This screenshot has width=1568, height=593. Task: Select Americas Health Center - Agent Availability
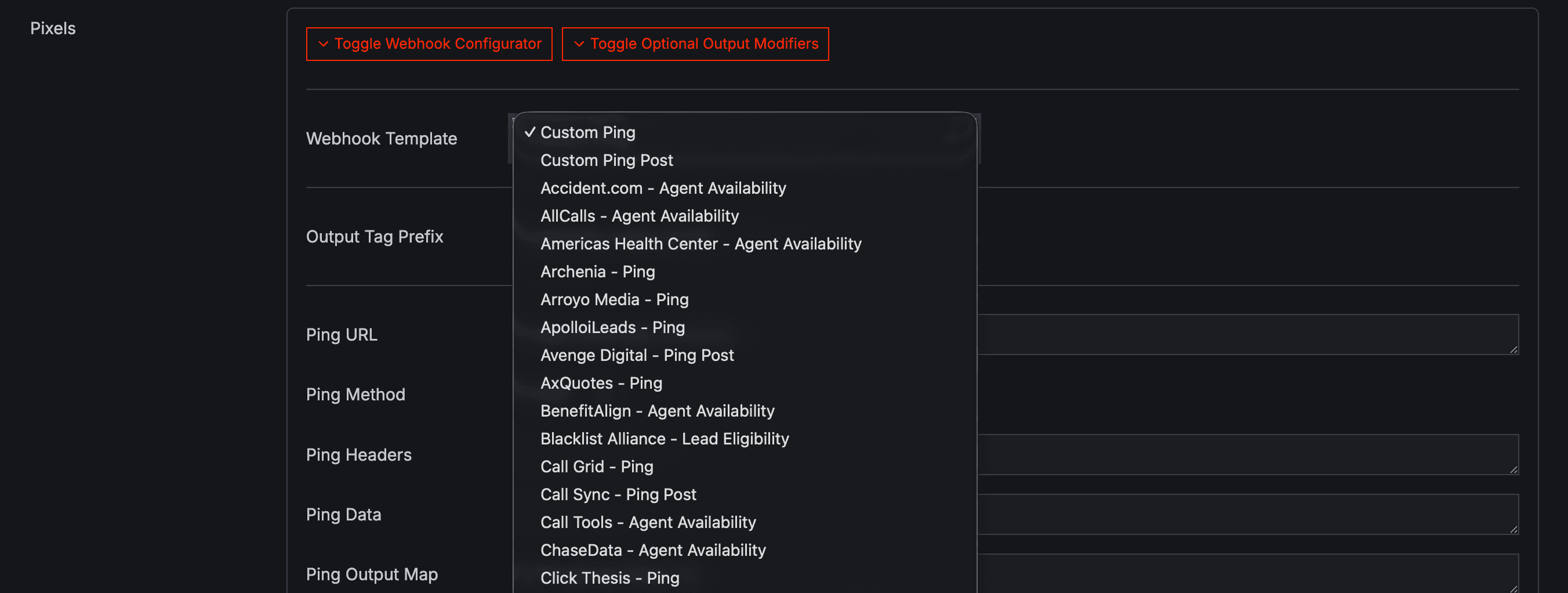point(700,244)
